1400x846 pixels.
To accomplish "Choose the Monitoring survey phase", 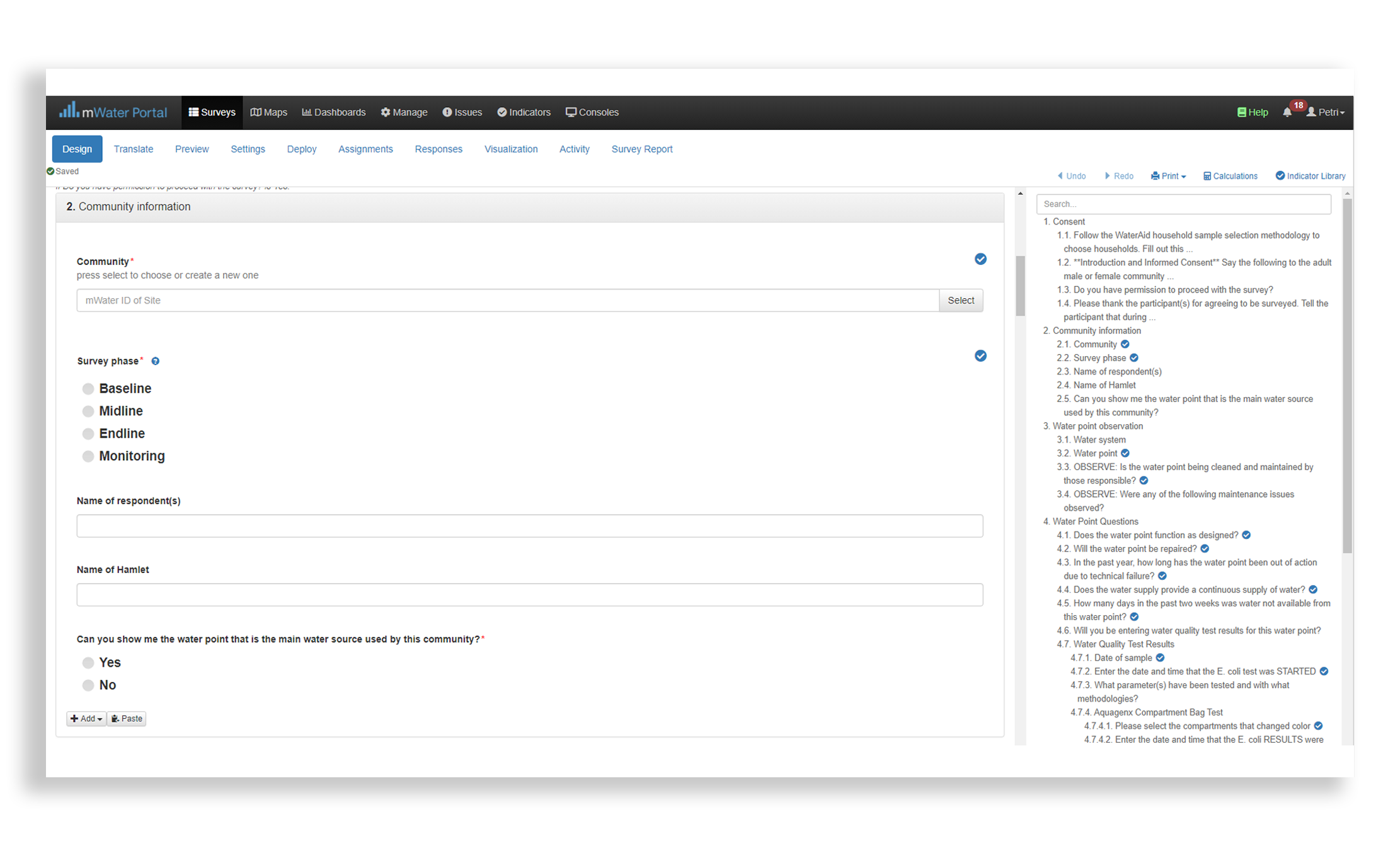I will tap(88, 456).
